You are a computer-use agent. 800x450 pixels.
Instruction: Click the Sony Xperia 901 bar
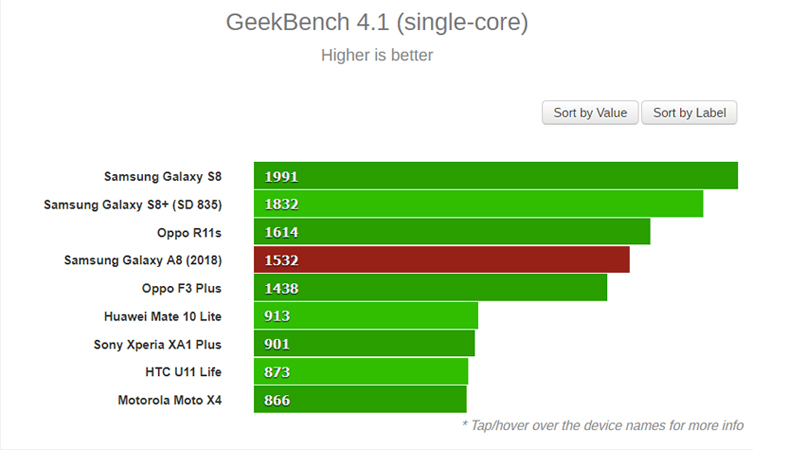click(x=364, y=344)
